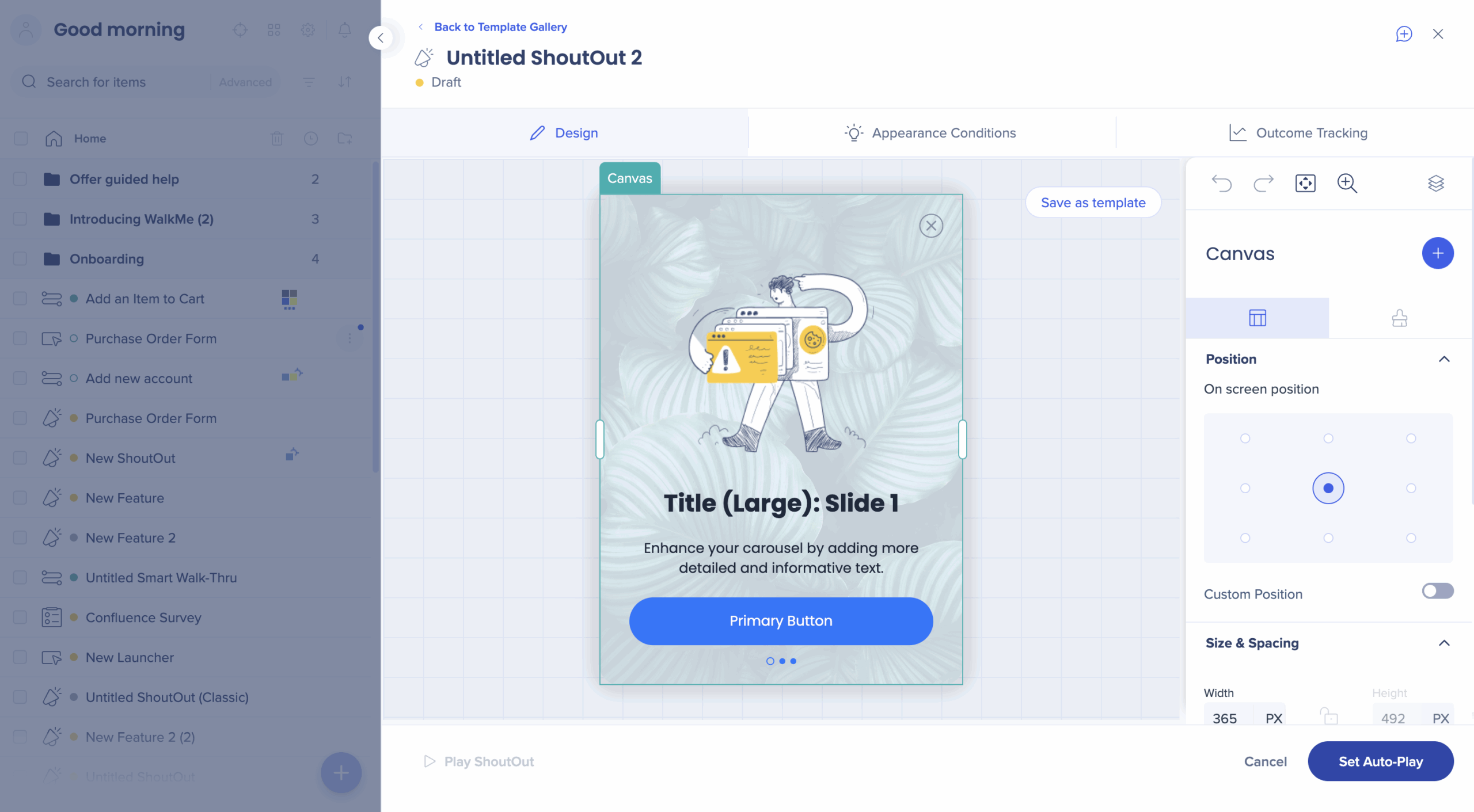
Task: Toggle the Custom Position switch
Action: coord(1438,591)
